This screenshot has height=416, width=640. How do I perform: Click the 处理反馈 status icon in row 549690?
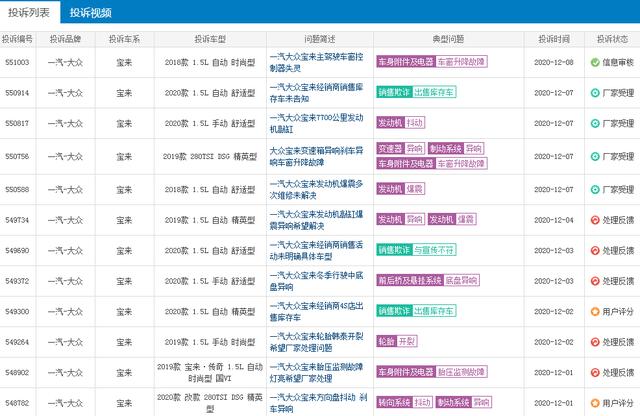[x=595, y=250]
